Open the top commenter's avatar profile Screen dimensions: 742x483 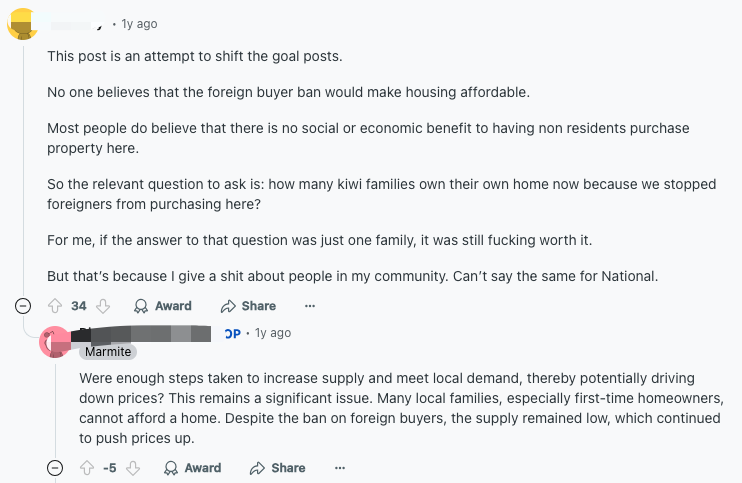23,23
